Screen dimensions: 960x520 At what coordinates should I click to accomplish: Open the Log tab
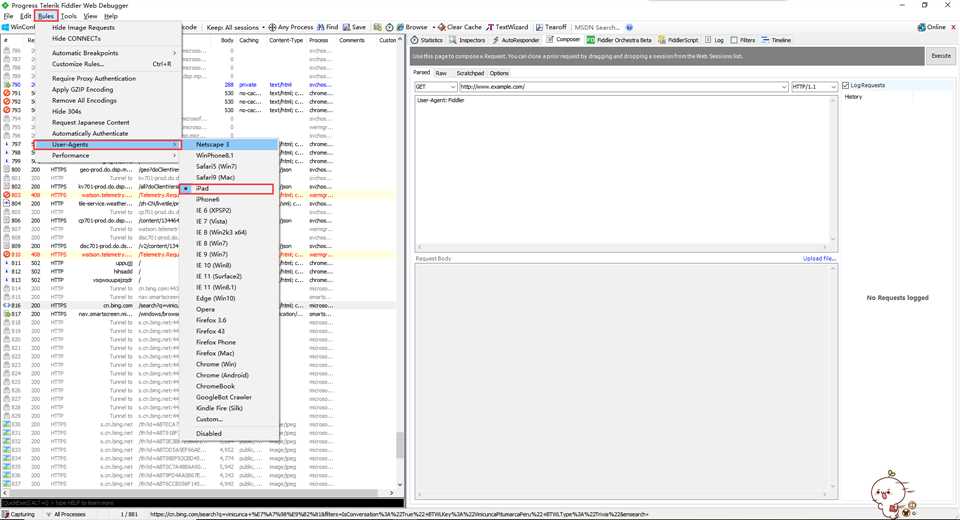pyautogui.click(x=714, y=40)
